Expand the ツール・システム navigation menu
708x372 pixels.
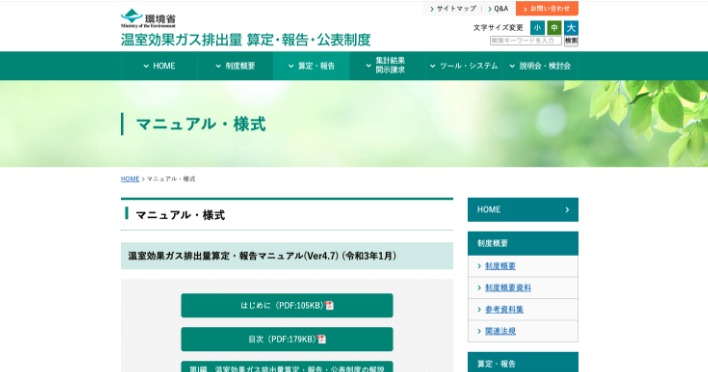[464, 66]
